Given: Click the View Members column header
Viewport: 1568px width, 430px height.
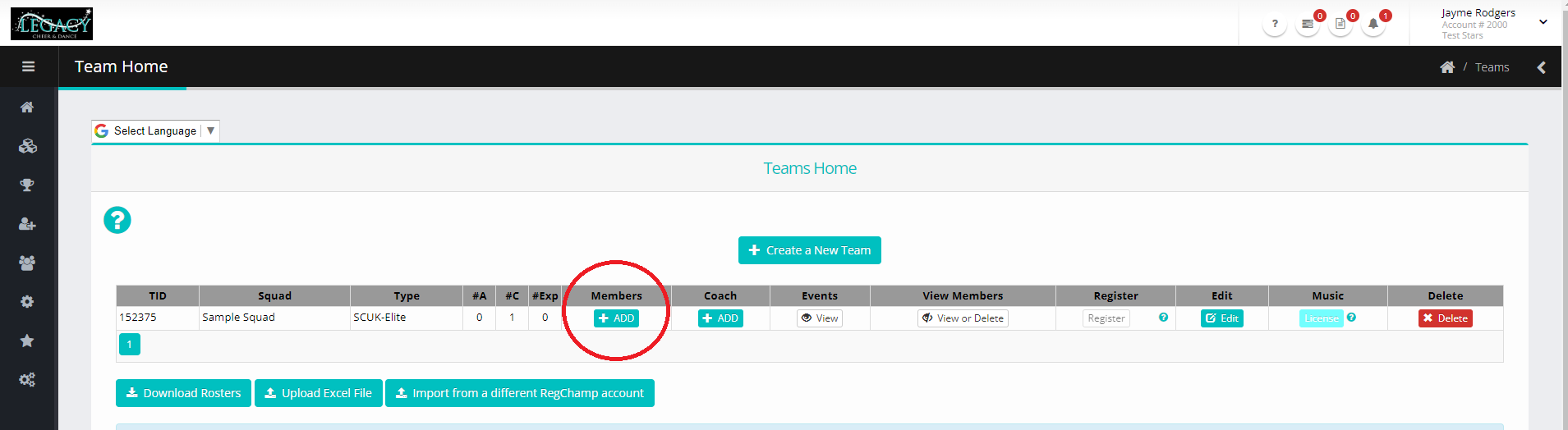Looking at the screenshot, I should [x=963, y=295].
